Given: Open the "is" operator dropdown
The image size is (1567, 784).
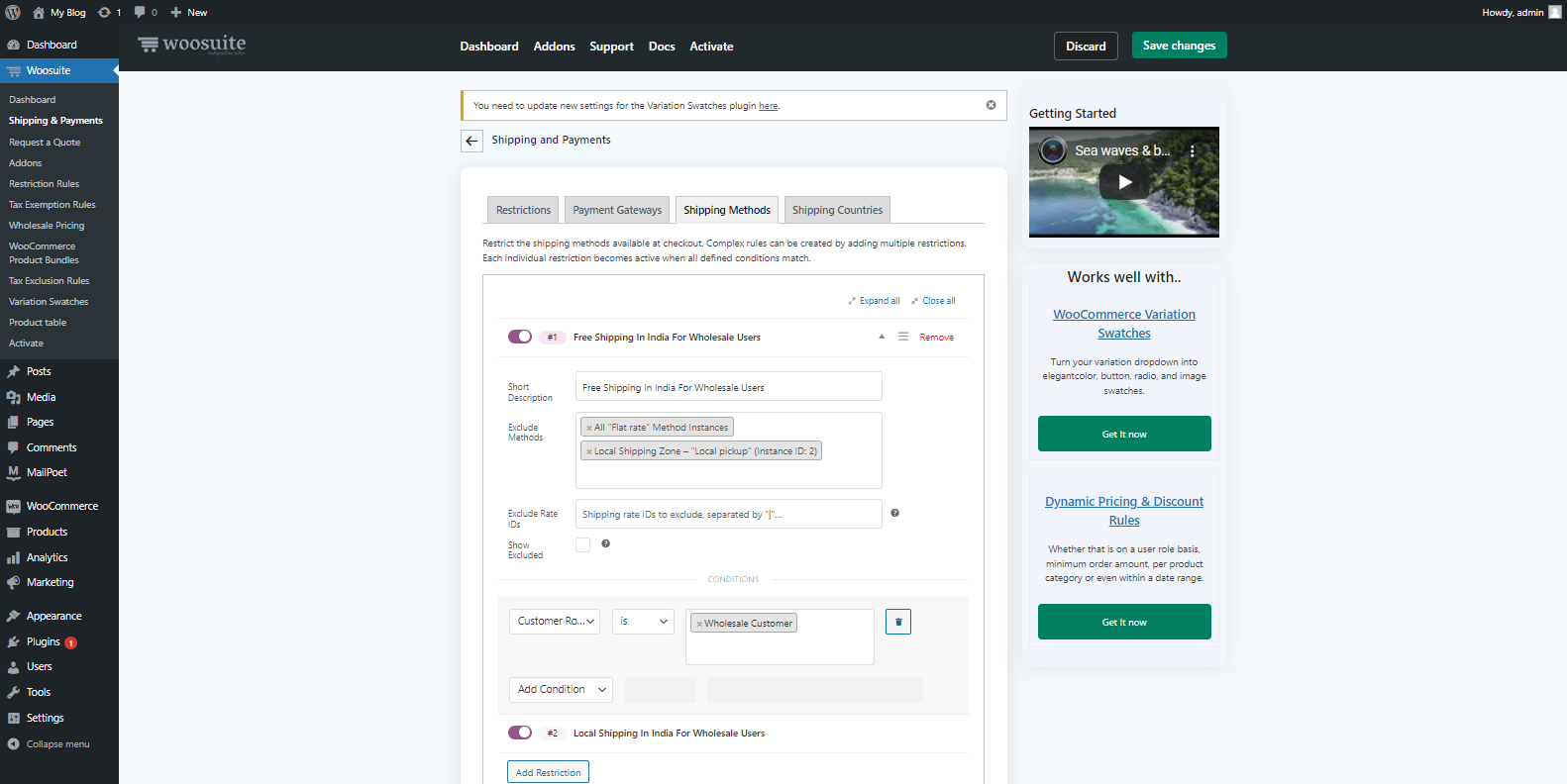Looking at the screenshot, I should [x=643, y=621].
